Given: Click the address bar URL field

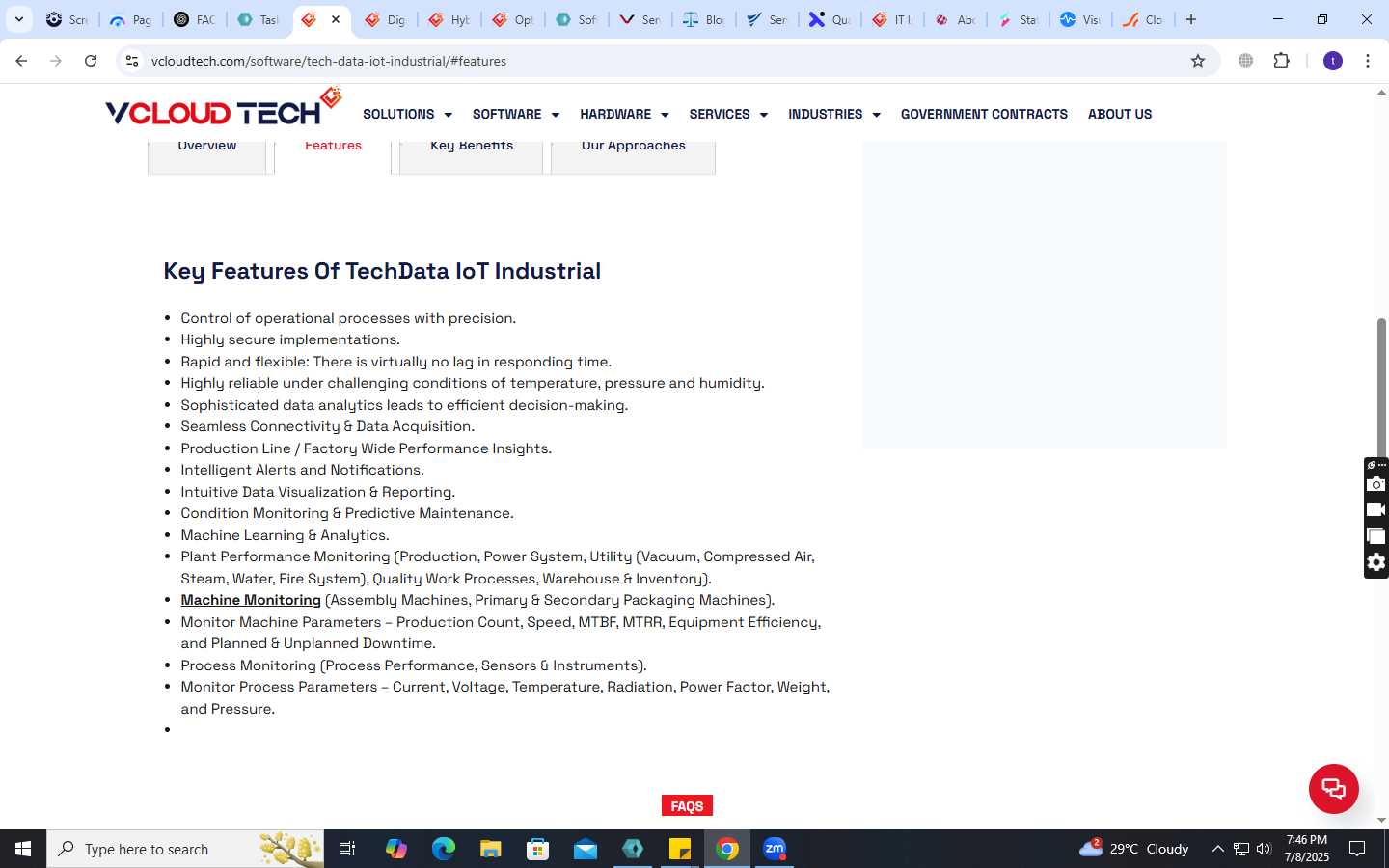Looking at the screenshot, I should pyautogui.click(x=666, y=61).
